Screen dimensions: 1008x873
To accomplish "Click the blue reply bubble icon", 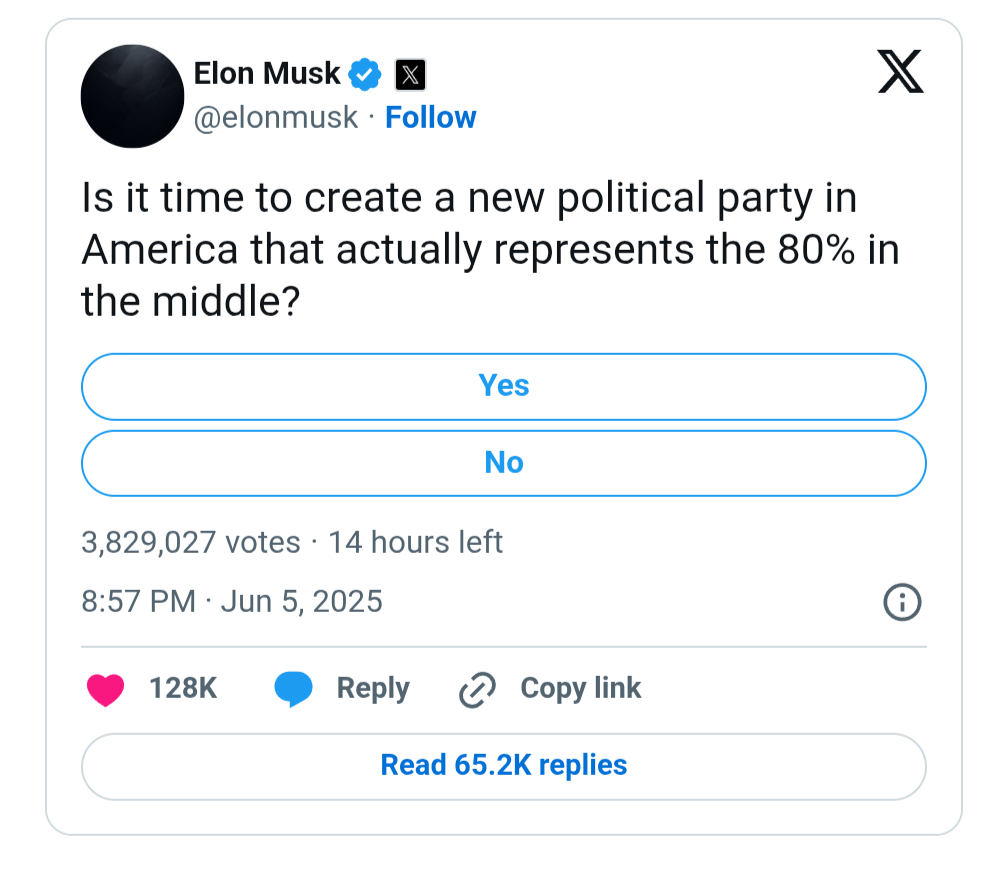I will (x=294, y=689).
